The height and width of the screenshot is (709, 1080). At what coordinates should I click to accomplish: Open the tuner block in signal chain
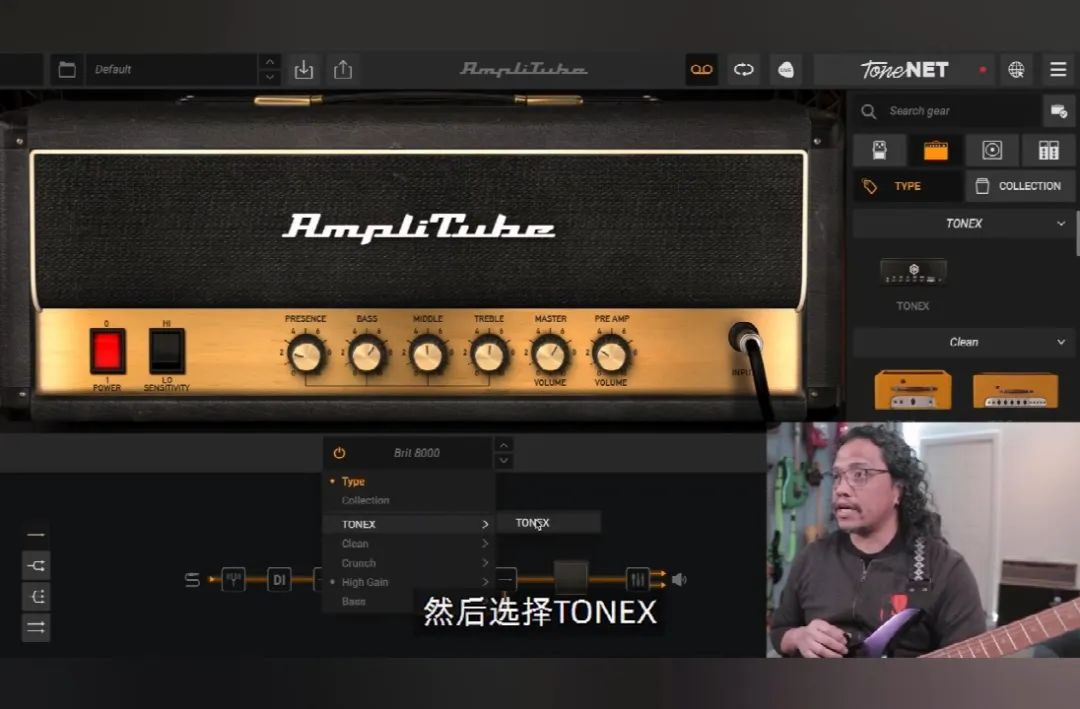(233, 579)
